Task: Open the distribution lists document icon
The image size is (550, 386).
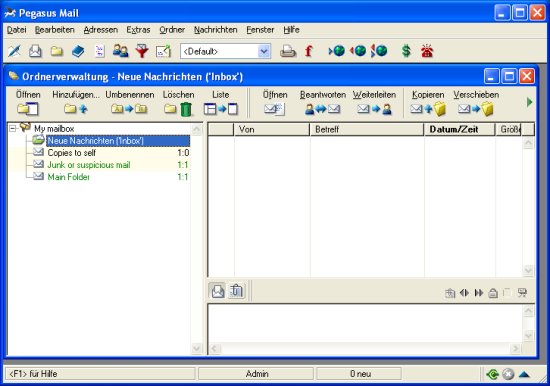Action: click(100, 51)
